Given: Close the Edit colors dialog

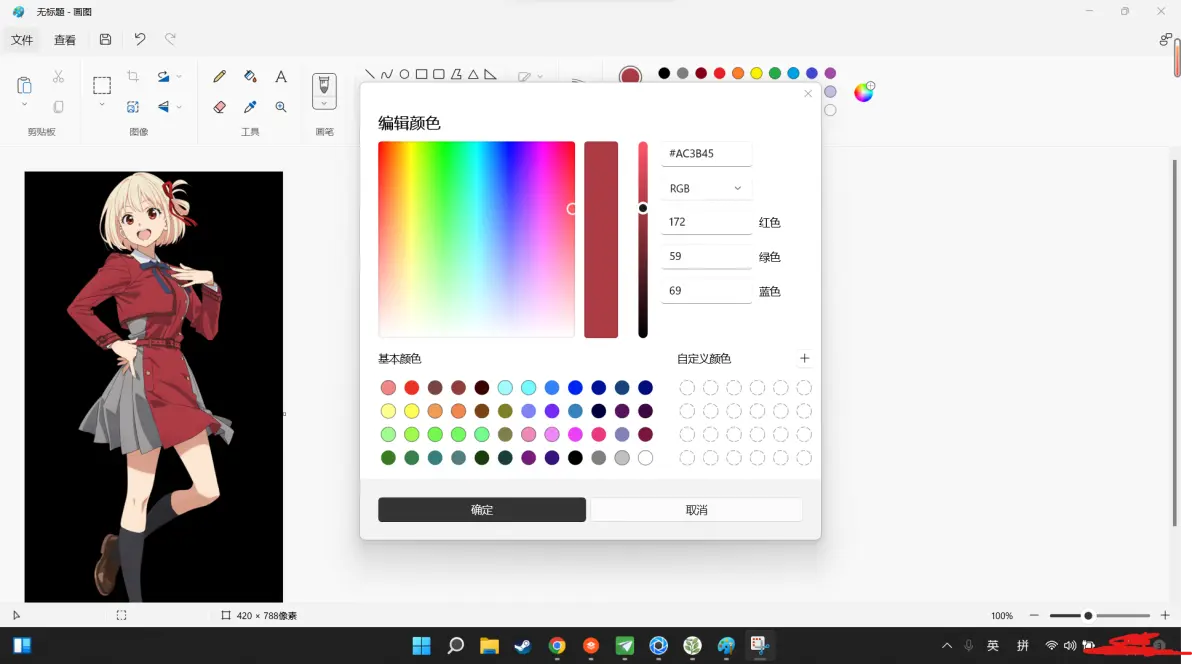Looking at the screenshot, I should pos(808,94).
